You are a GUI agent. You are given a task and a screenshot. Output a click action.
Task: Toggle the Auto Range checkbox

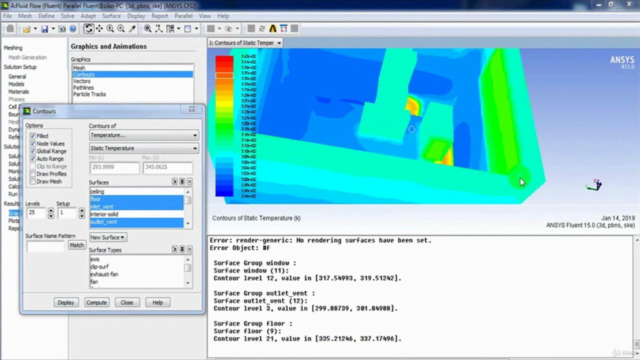(x=33, y=159)
